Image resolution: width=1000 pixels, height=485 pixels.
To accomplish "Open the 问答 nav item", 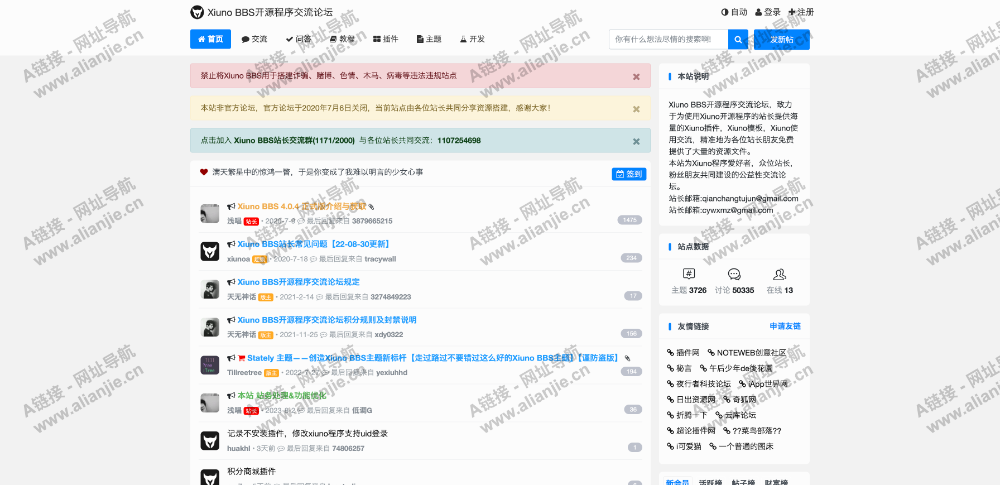I will 298,39.
